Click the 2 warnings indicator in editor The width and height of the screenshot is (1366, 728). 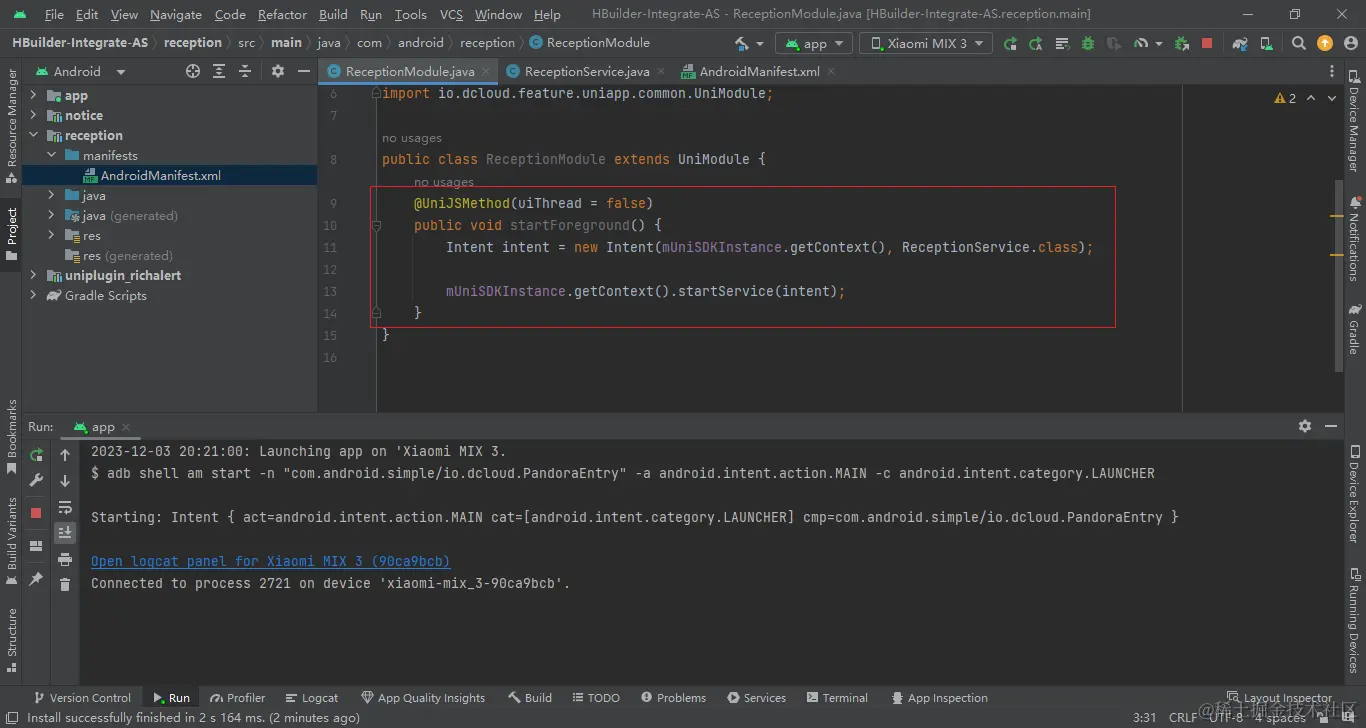[1285, 98]
